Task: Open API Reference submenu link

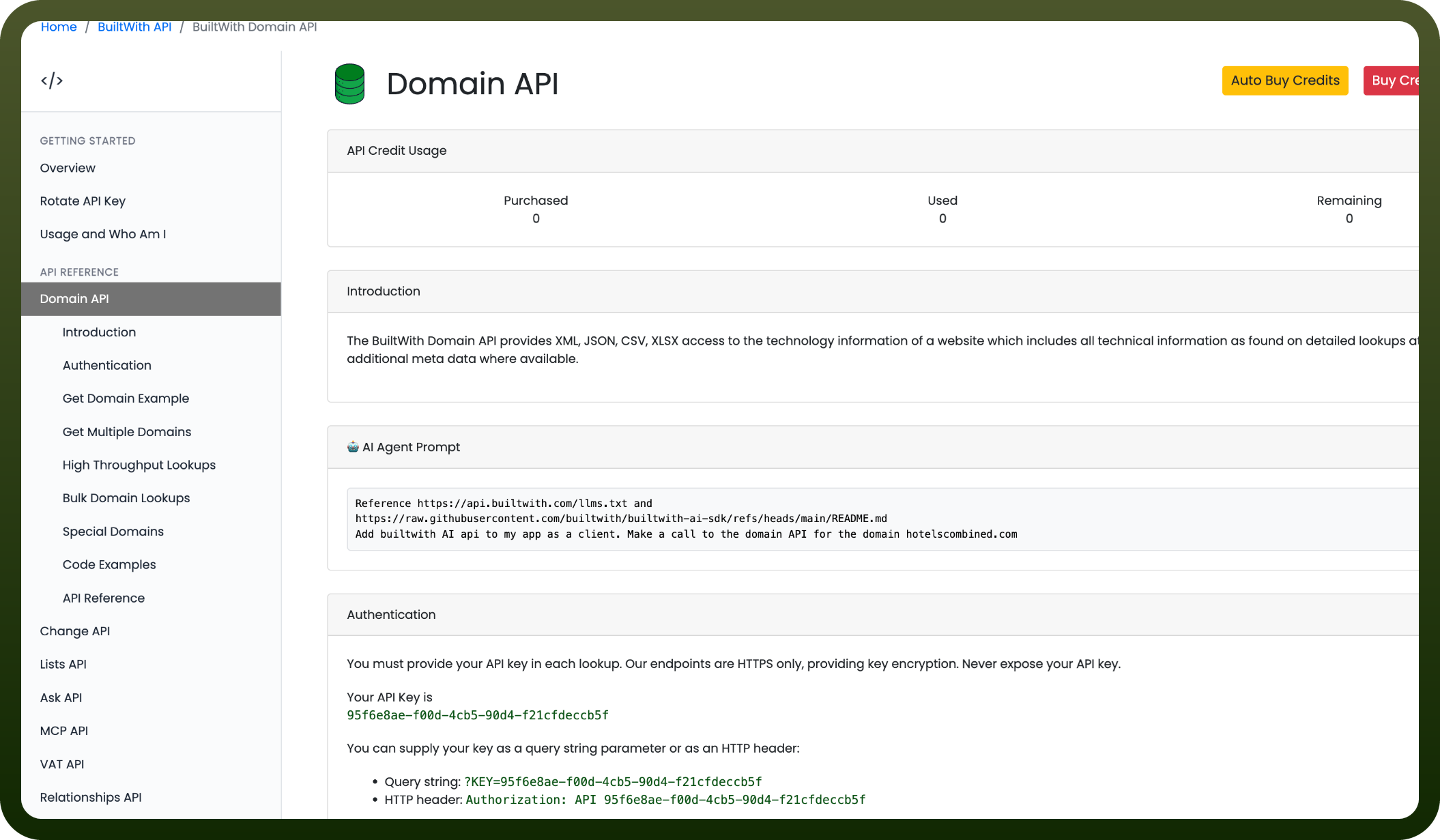Action: [104, 598]
